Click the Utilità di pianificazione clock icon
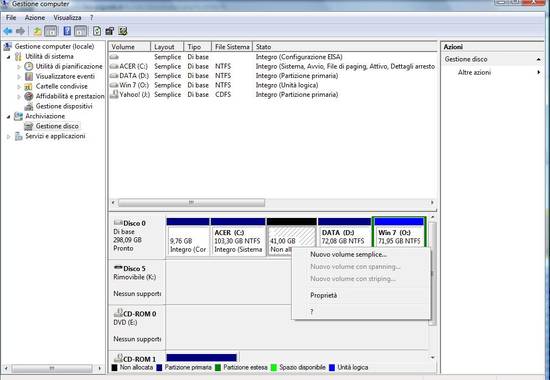 tap(29, 66)
